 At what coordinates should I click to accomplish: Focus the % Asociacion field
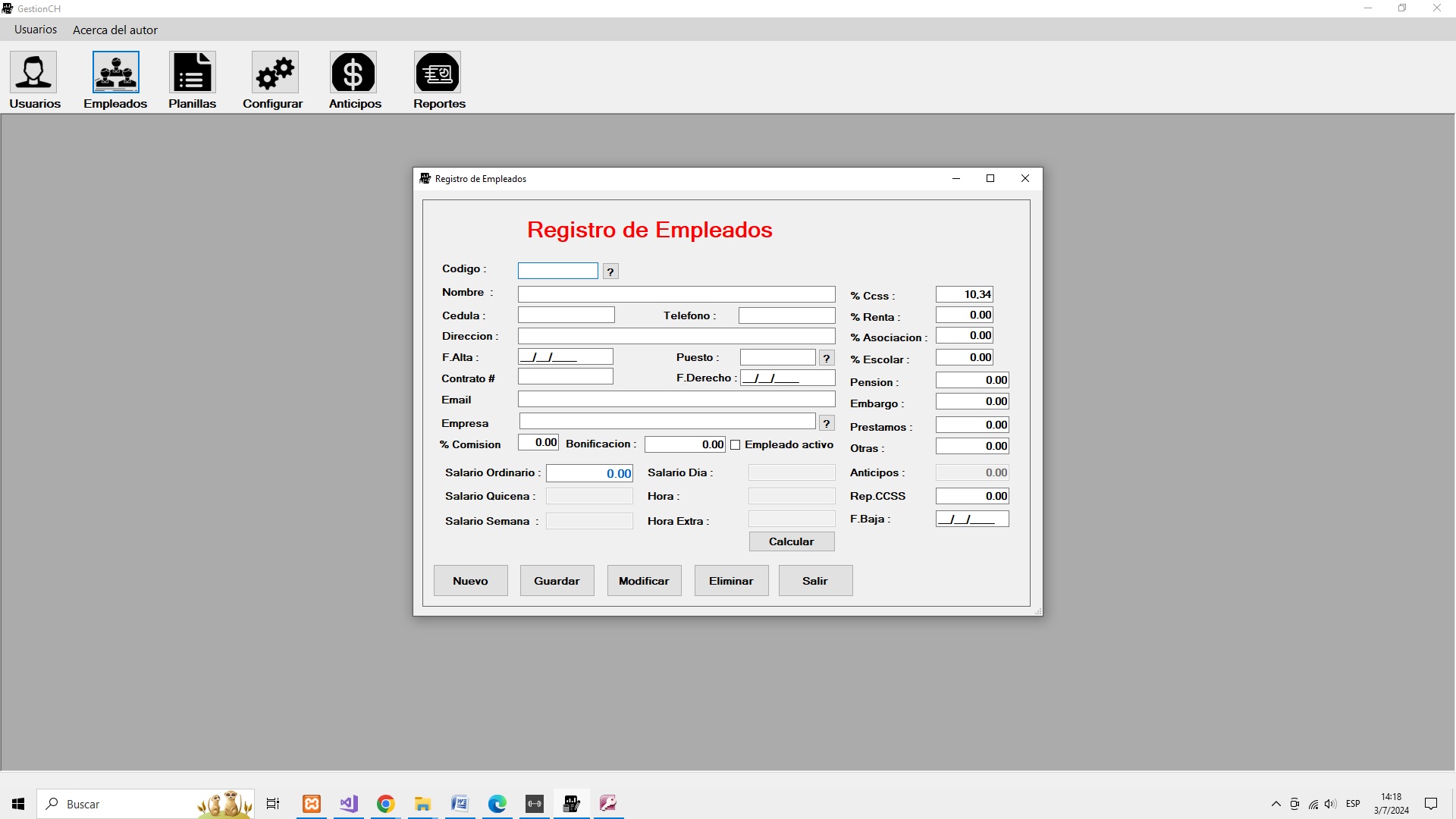click(x=965, y=335)
